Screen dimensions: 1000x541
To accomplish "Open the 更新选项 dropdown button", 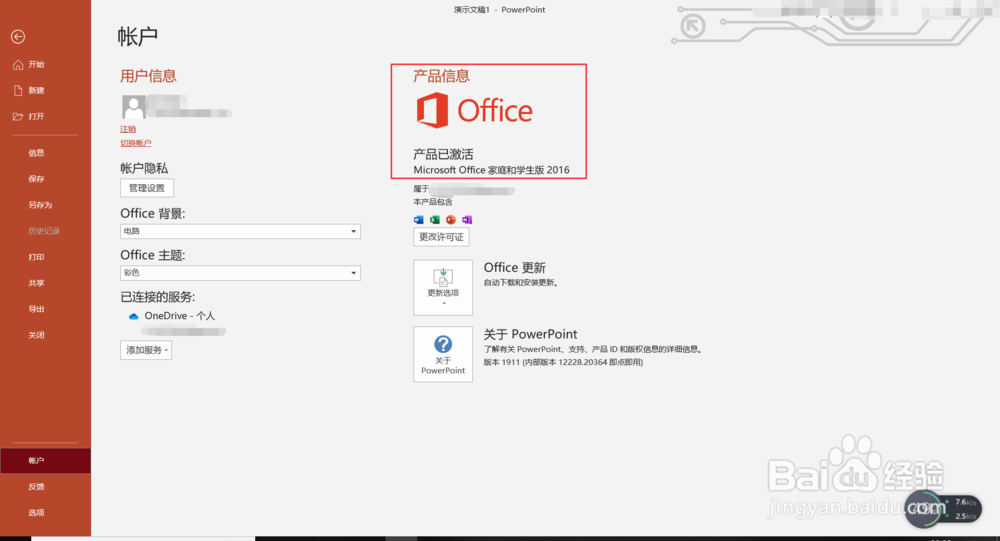I will [x=443, y=288].
